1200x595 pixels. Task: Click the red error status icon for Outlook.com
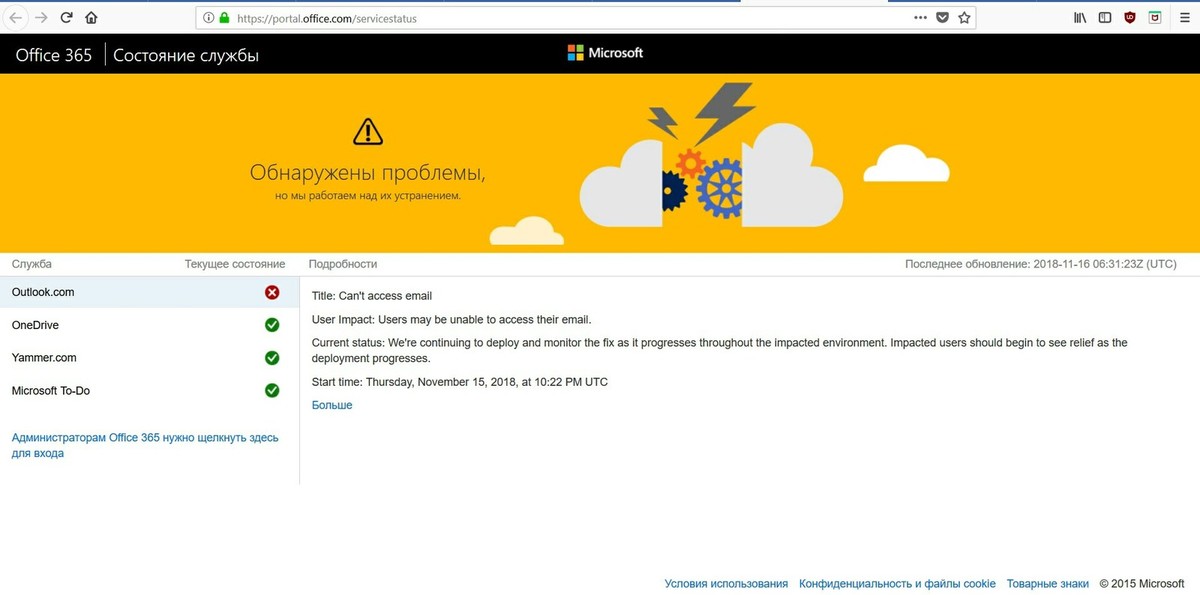(x=271, y=292)
